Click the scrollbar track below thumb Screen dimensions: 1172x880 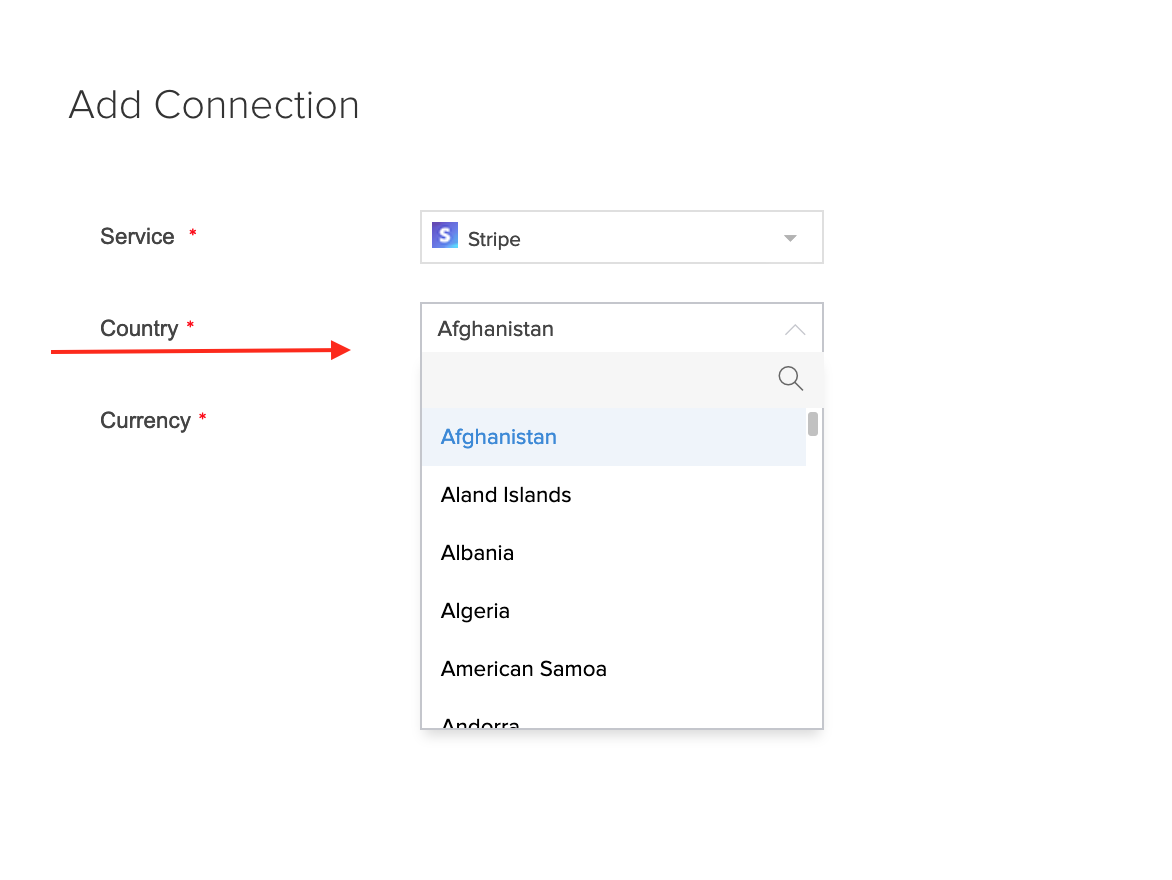(x=813, y=579)
